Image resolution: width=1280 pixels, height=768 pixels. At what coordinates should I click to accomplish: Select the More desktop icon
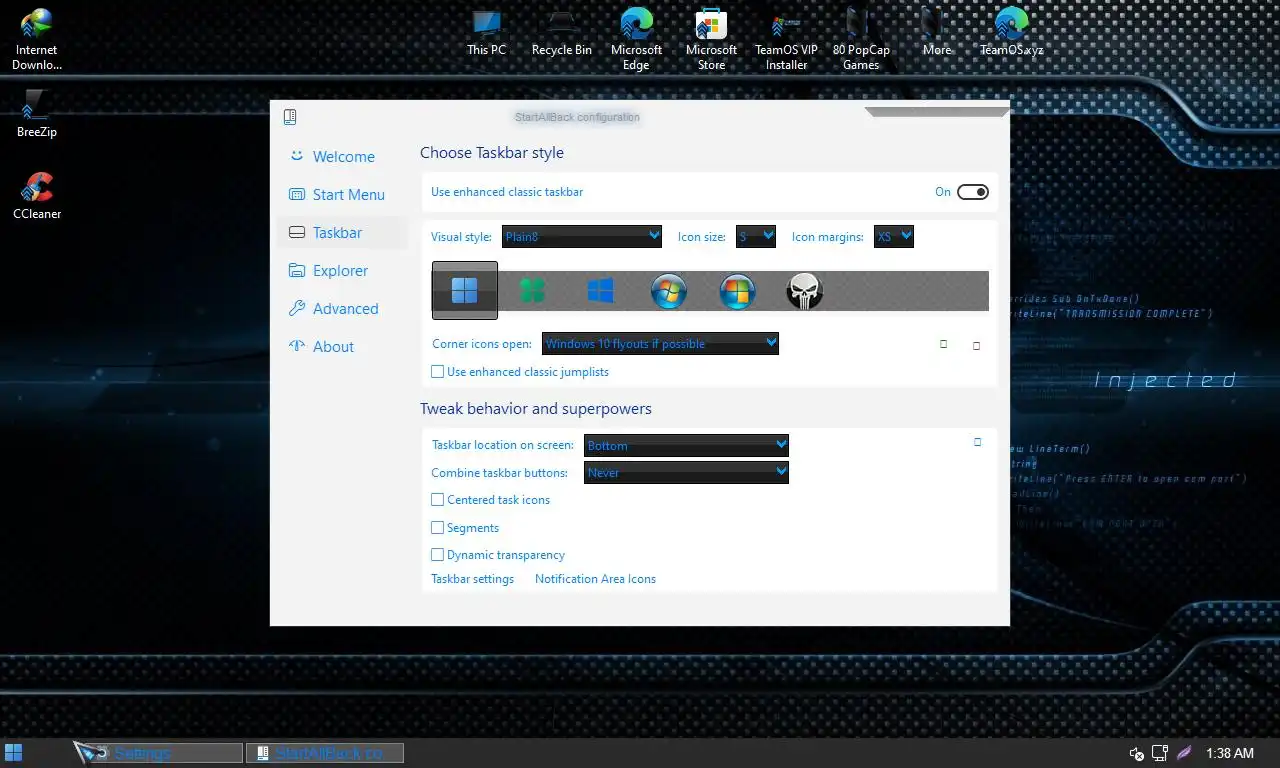pyautogui.click(x=937, y=32)
